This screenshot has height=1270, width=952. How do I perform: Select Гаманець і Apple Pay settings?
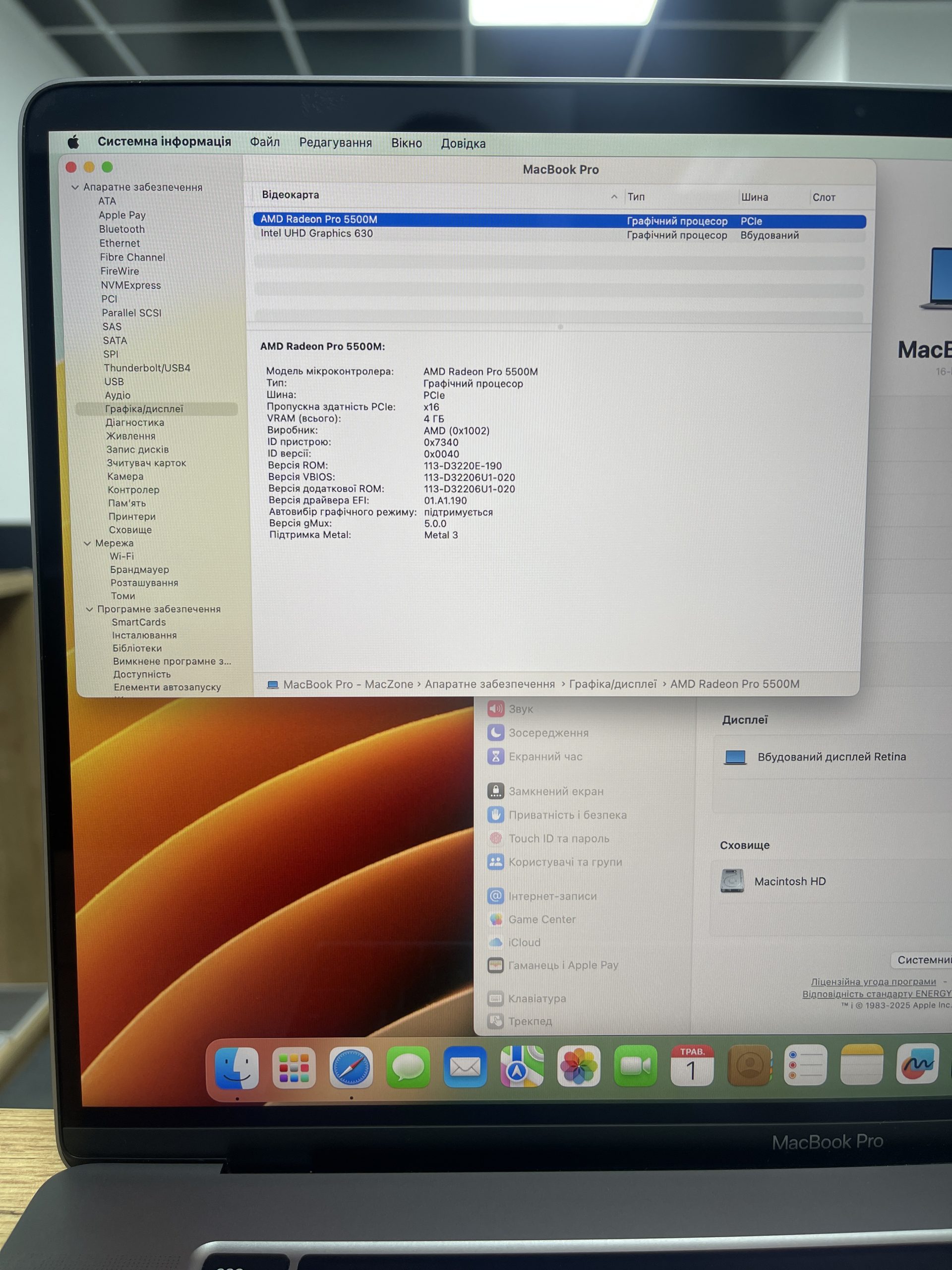pos(553,965)
